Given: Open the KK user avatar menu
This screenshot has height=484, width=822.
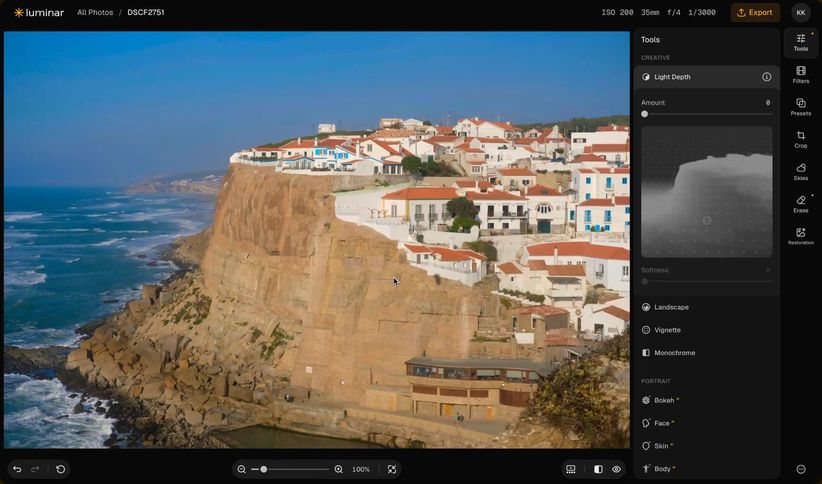Looking at the screenshot, I should [x=801, y=13].
